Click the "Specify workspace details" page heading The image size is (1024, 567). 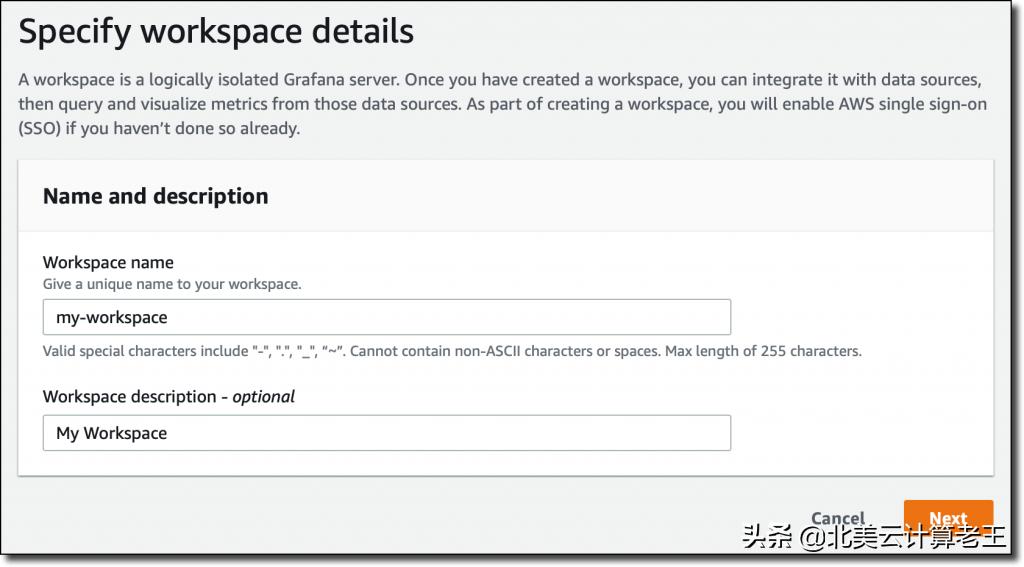216,31
